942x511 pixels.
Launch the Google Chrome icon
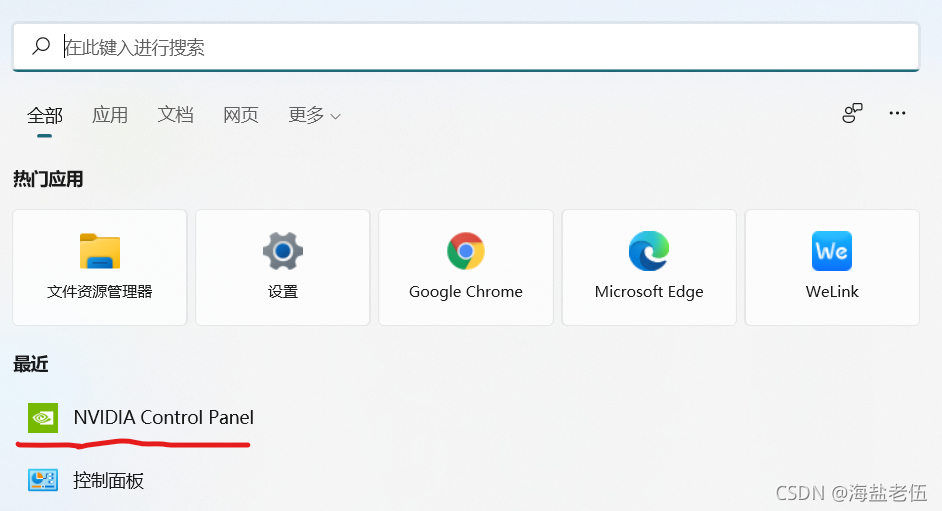pyautogui.click(x=466, y=251)
